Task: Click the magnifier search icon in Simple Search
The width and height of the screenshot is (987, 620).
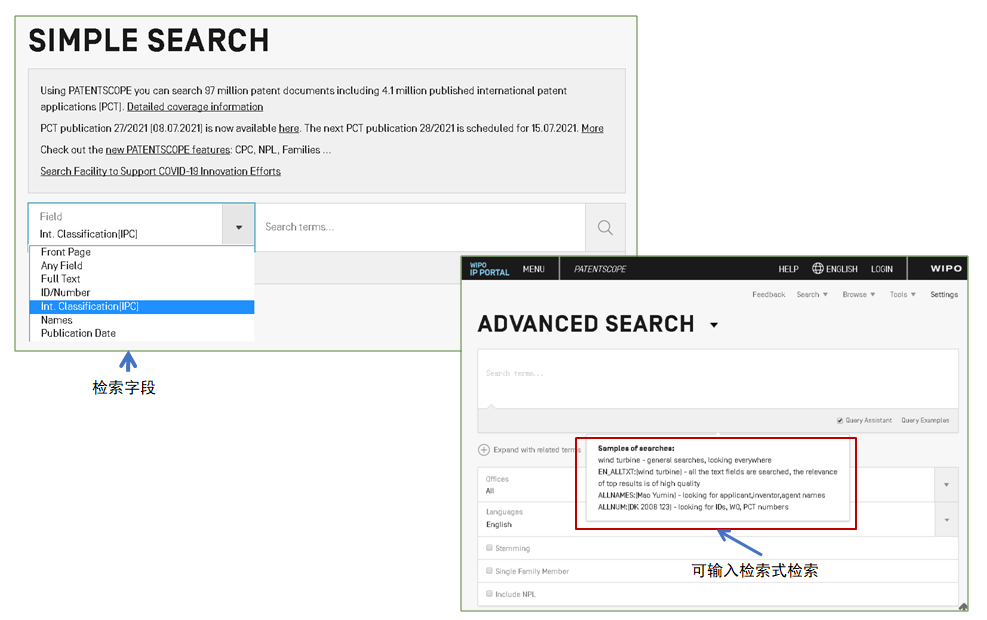Action: pos(605,227)
